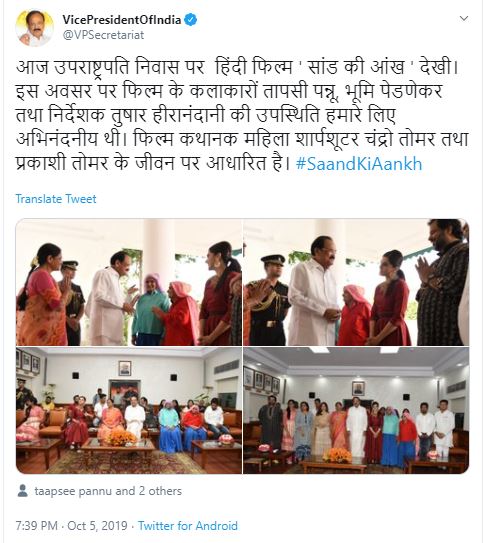This screenshot has width=484, height=543.
Task: Click the tagged people person icon
Action: tap(23, 491)
